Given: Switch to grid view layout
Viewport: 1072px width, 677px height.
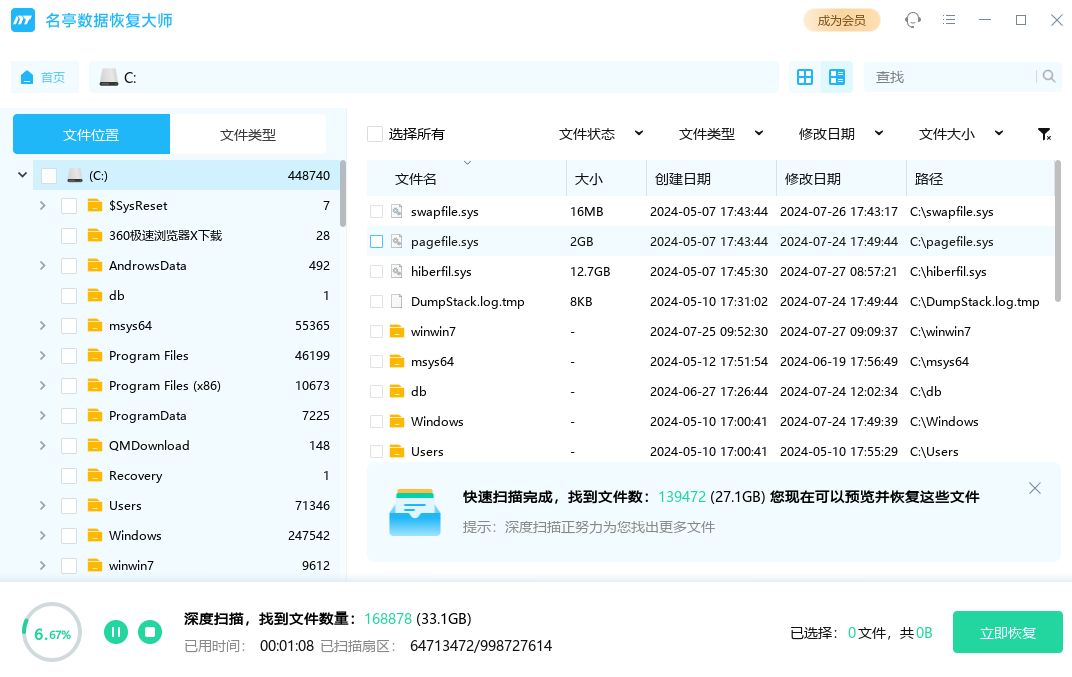Looking at the screenshot, I should click(805, 77).
